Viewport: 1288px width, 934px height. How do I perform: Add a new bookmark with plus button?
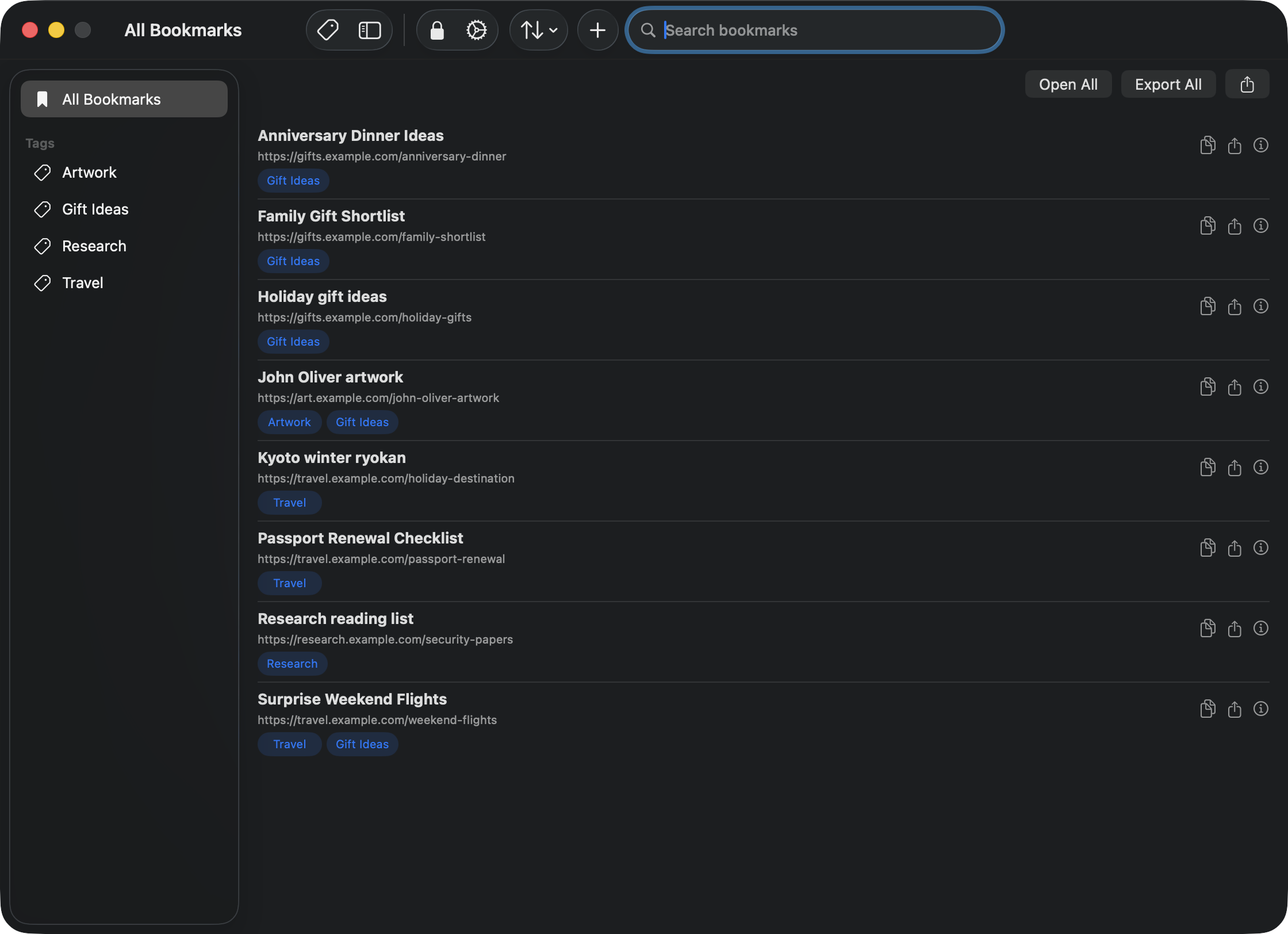pos(598,30)
